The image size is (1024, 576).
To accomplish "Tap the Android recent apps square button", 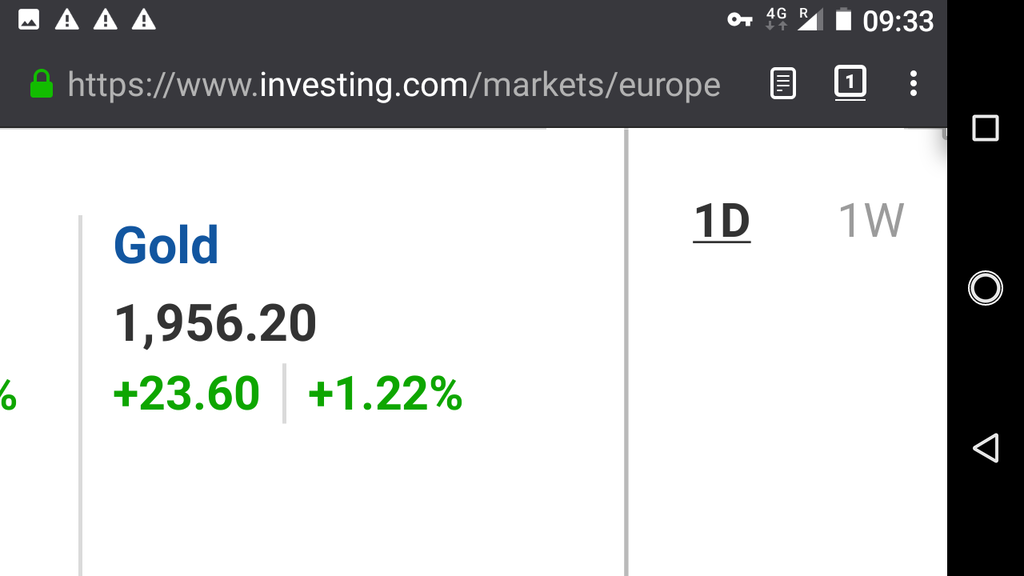I will click(985, 128).
